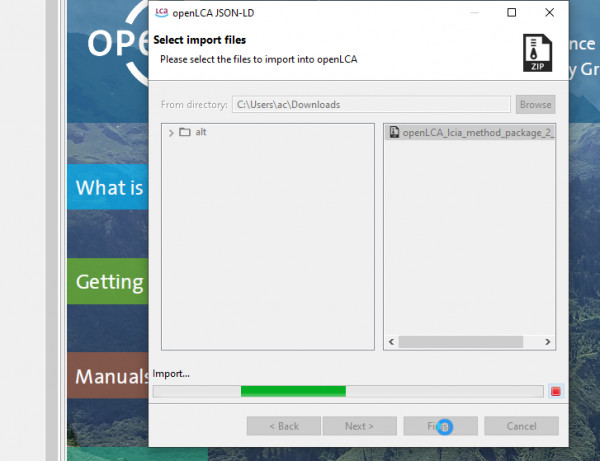
Task: Close the openLCA JSON-LD dialog
Action: [549, 13]
